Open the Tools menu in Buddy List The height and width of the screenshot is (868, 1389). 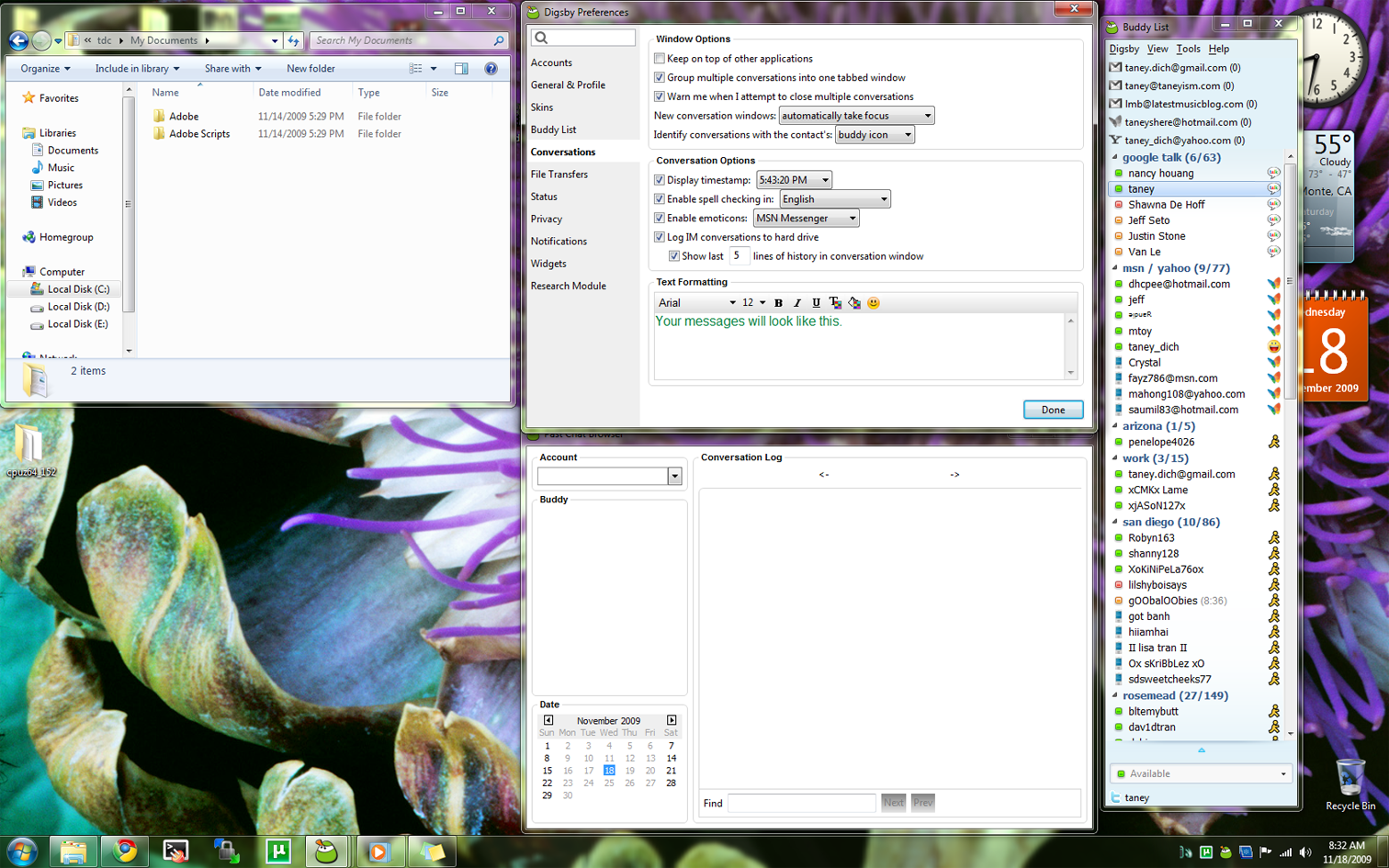point(1188,49)
